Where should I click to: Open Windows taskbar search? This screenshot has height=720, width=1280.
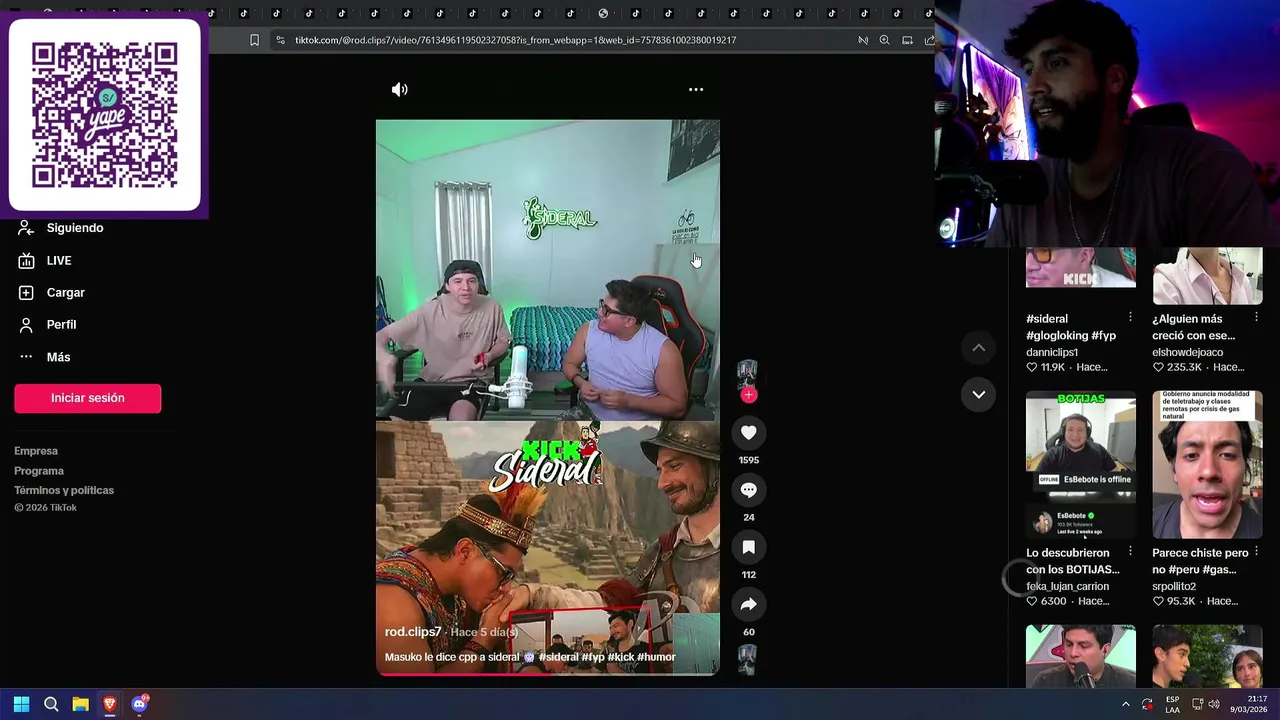[51, 704]
